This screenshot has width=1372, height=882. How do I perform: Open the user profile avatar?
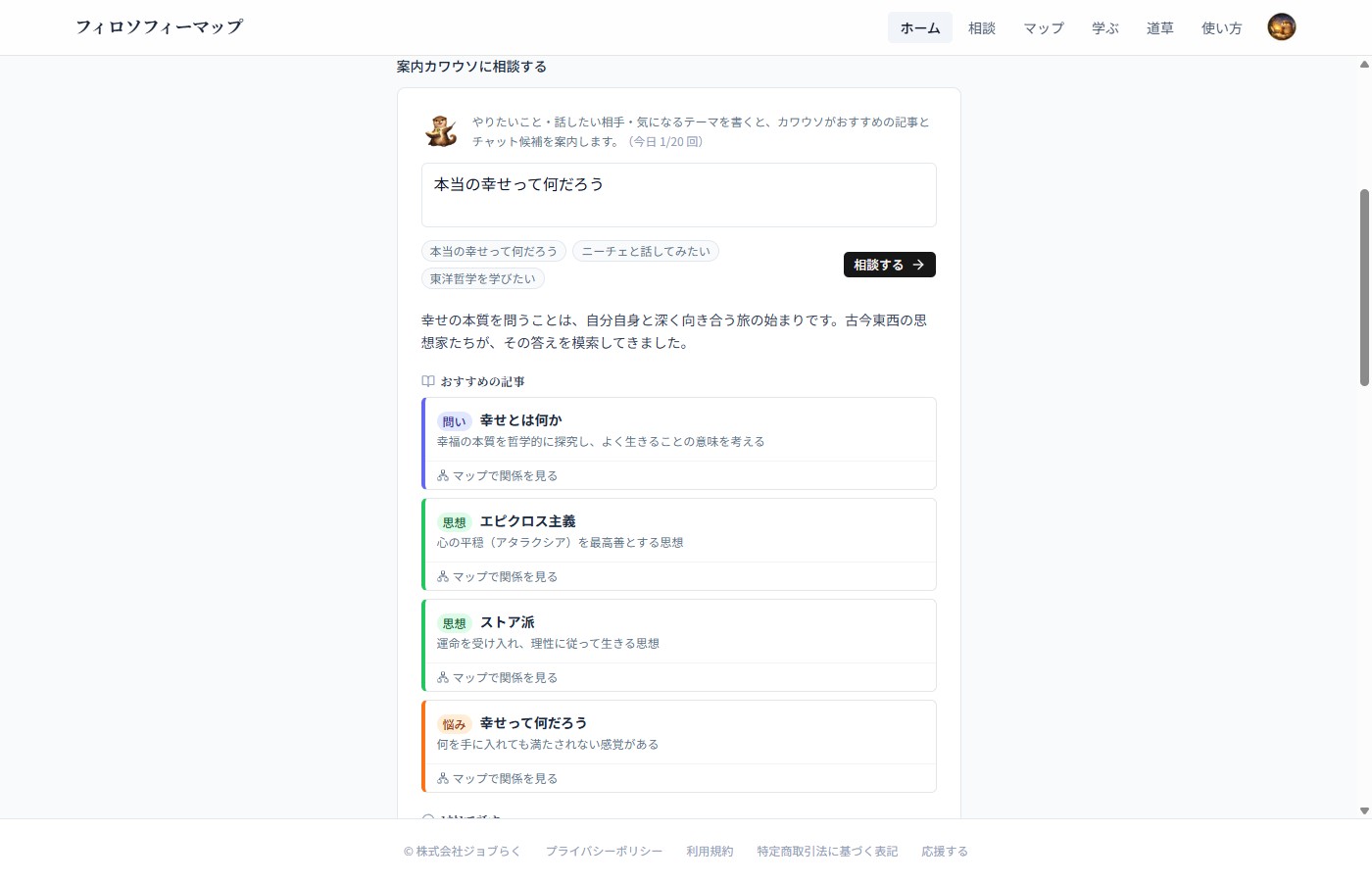pyautogui.click(x=1282, y=27)
